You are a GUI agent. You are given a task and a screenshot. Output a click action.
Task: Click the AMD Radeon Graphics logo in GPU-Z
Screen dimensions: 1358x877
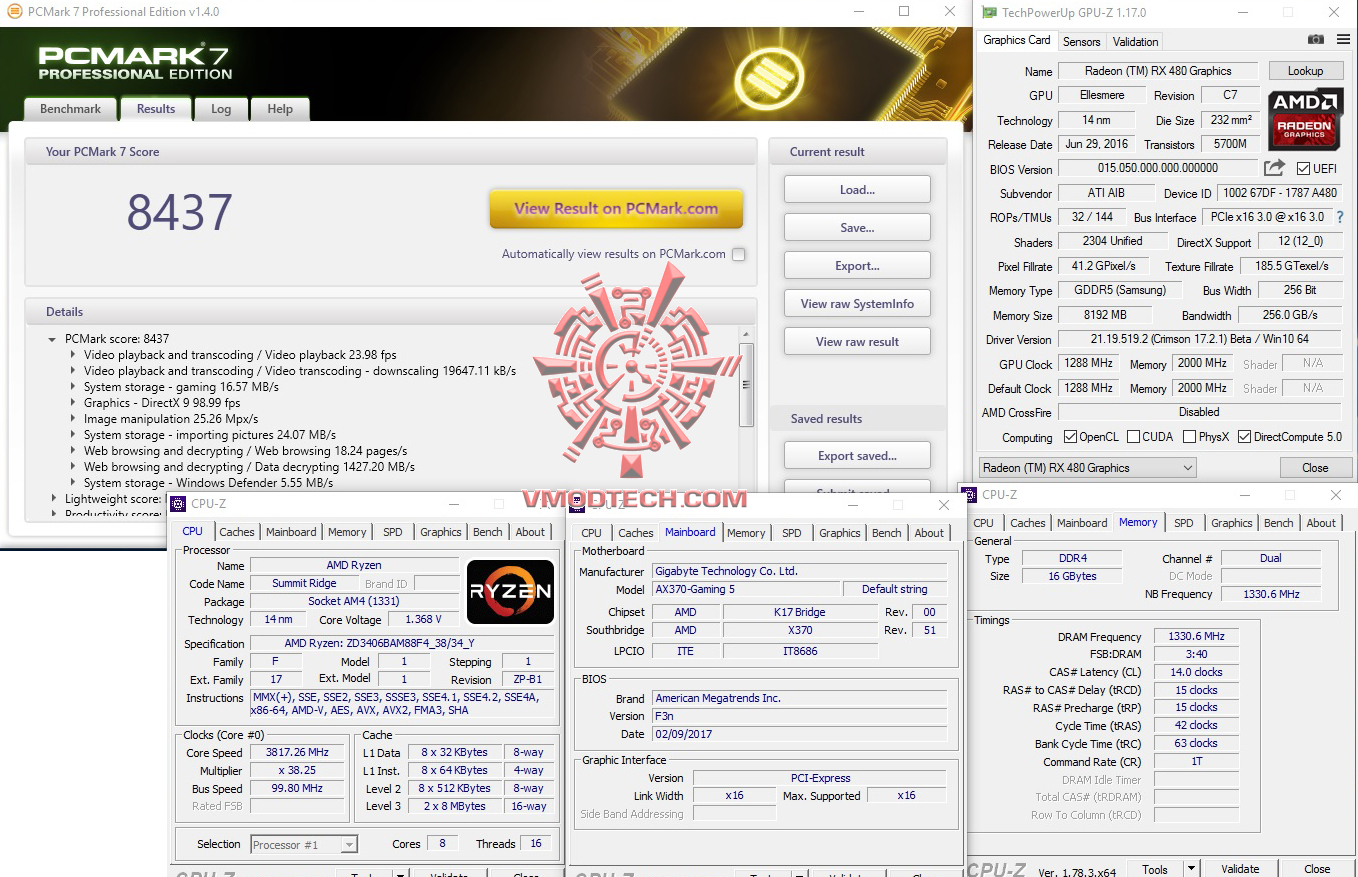pos(1306,120)
